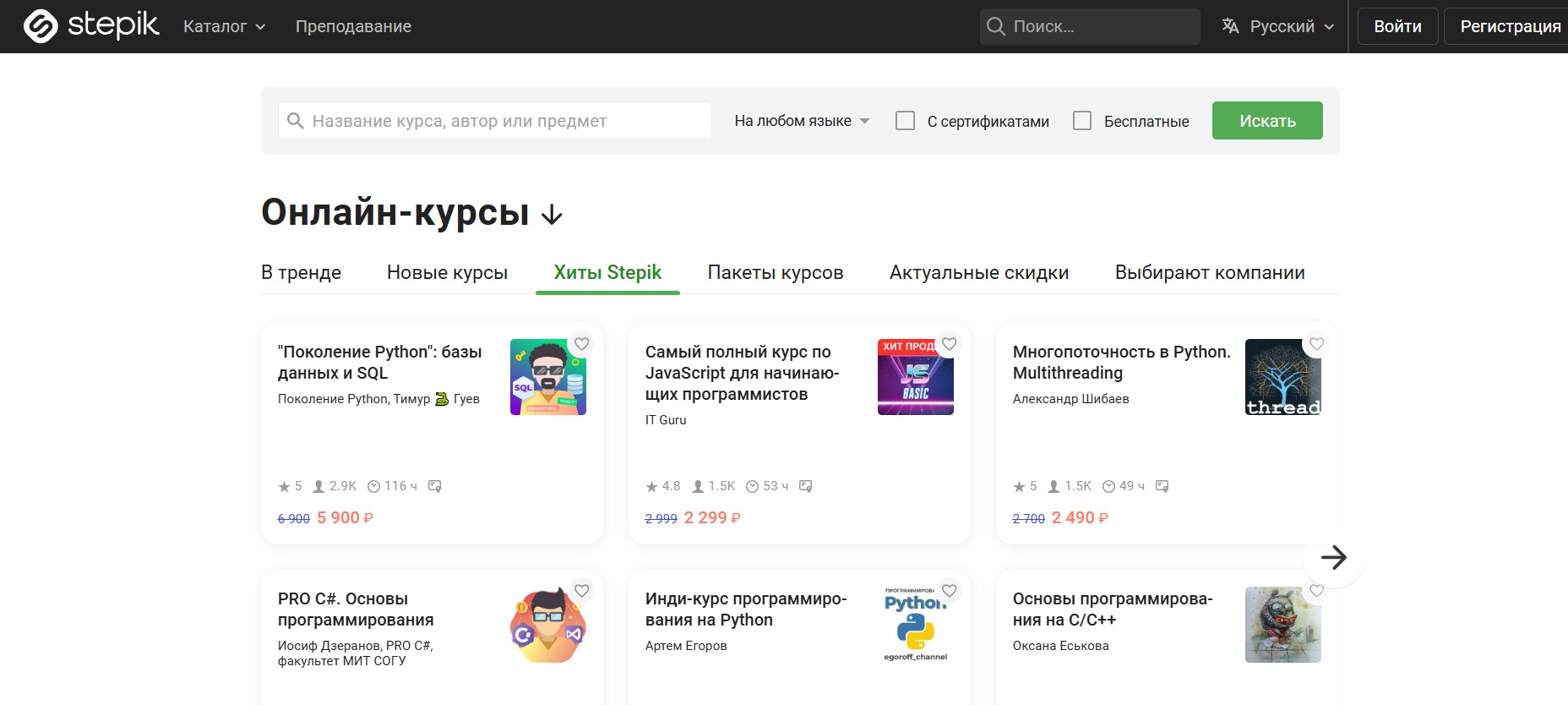The image size is (1568, 705).
Task: Check the "Бесплатные" filter checkbox
Action: coord(1081,121)
